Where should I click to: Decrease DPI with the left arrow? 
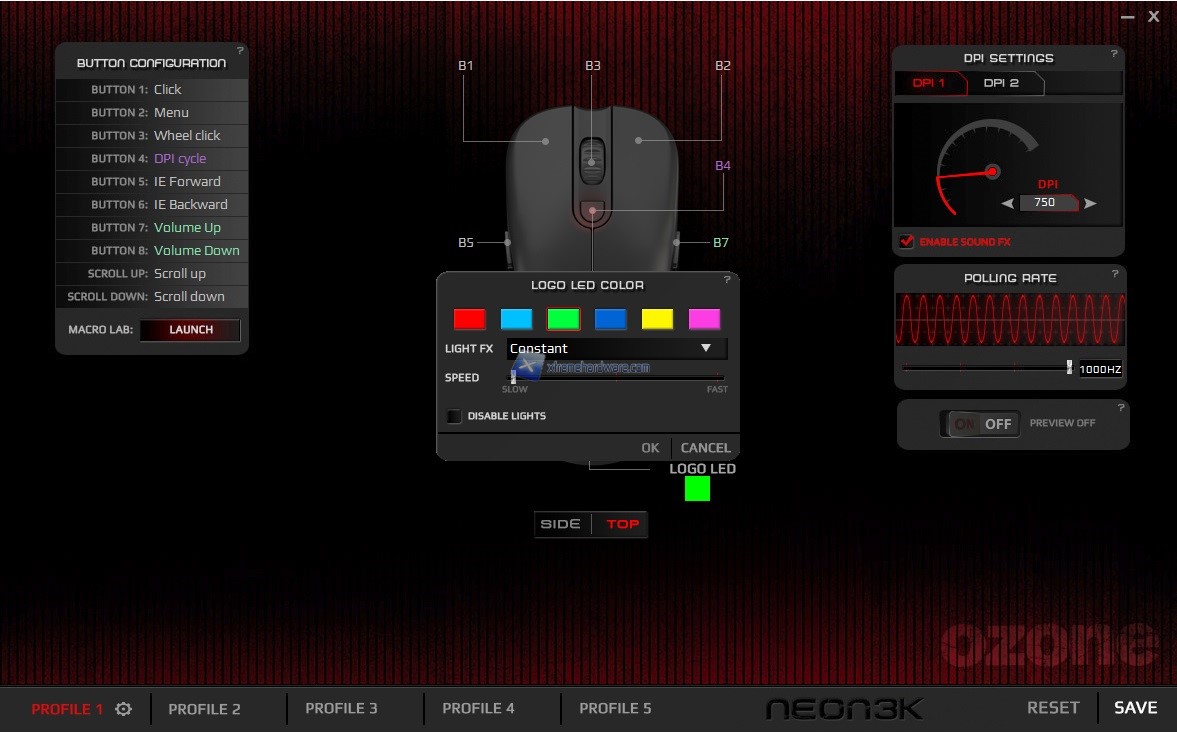coord(1008,204)
